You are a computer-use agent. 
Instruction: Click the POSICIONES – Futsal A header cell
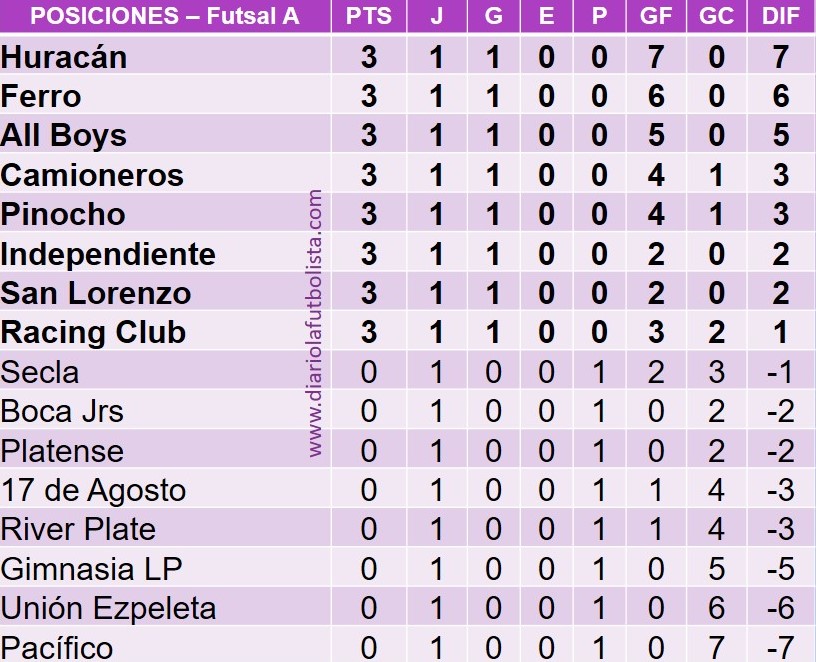(165, 17)
